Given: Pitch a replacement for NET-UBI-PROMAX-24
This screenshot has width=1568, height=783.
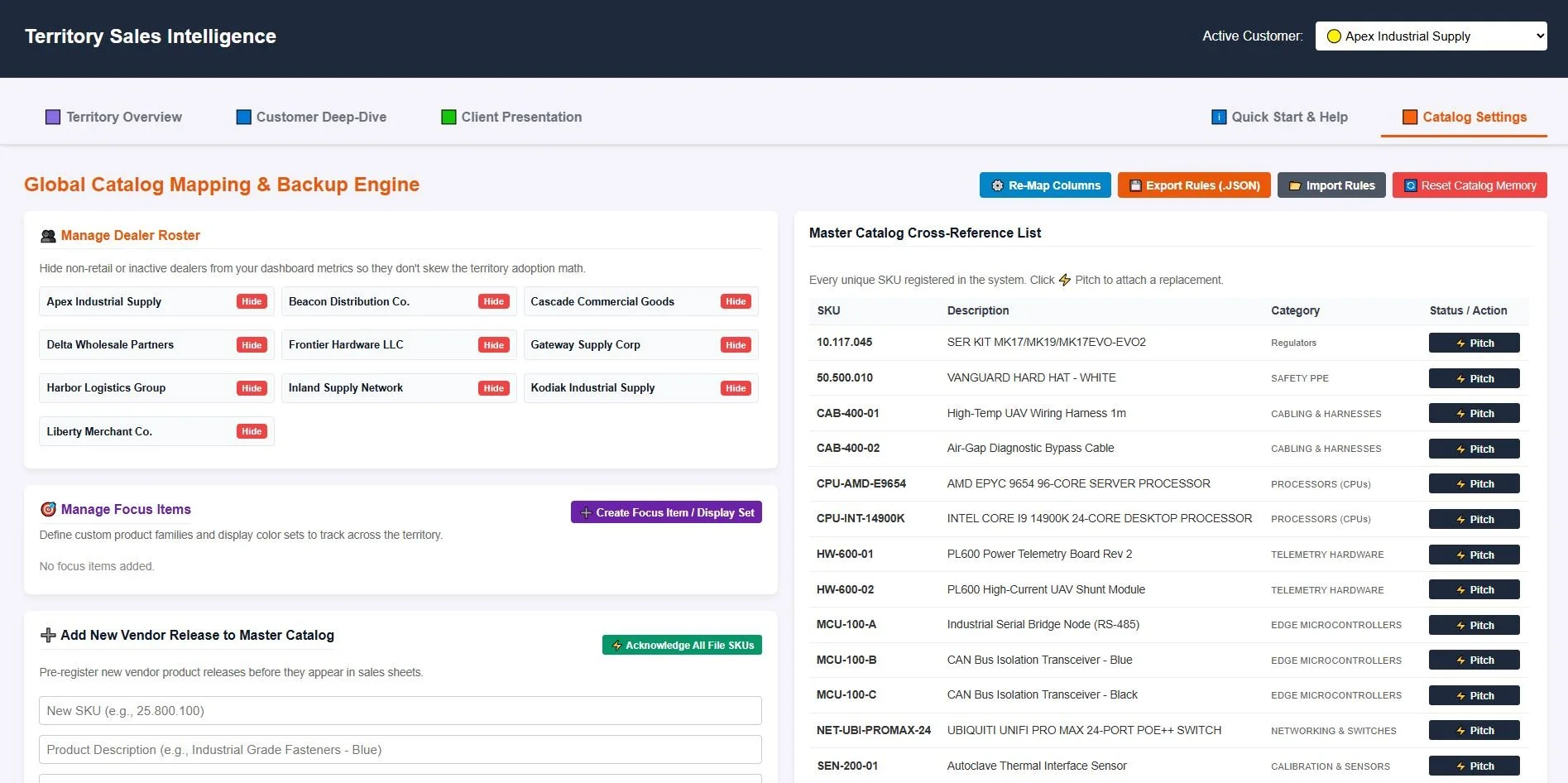Looking at the screenshot, I should coord(1474,730).
